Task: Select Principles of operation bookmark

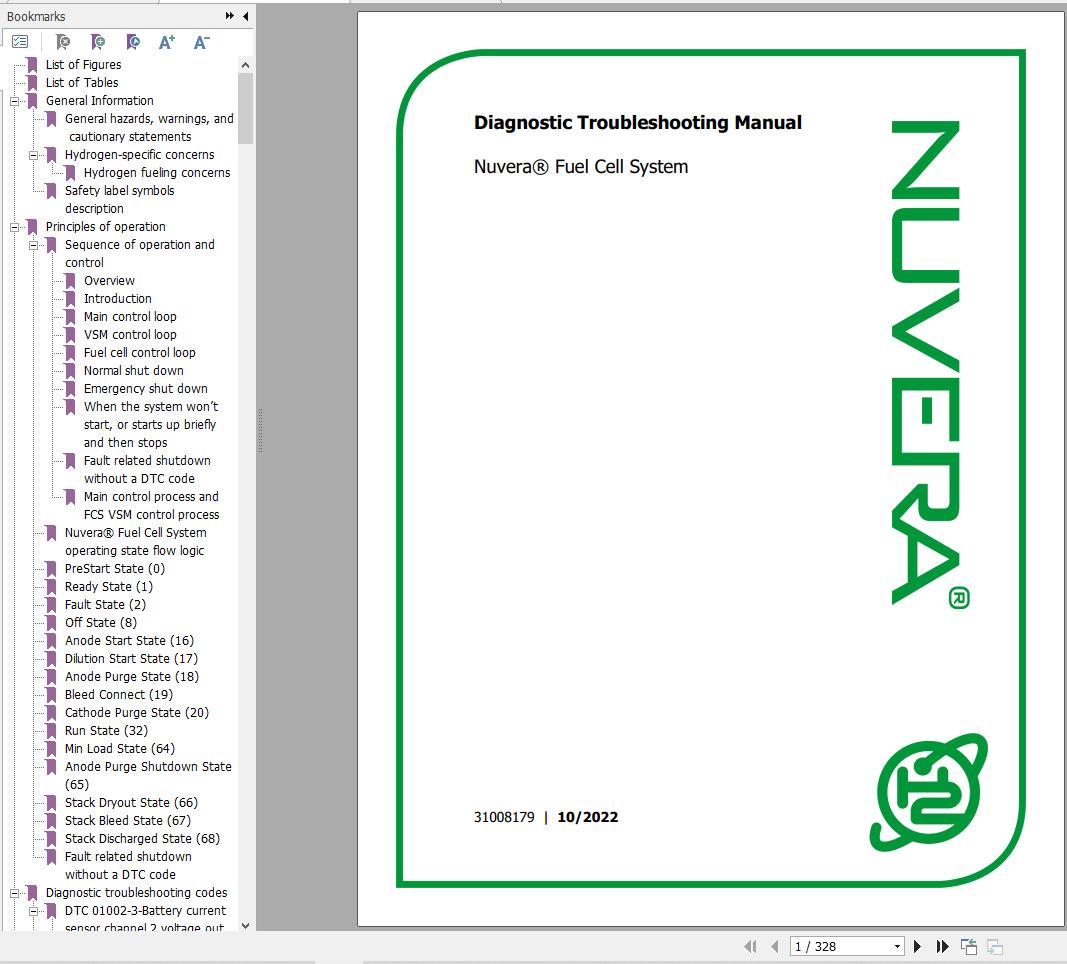Action: tap(105, 227)
